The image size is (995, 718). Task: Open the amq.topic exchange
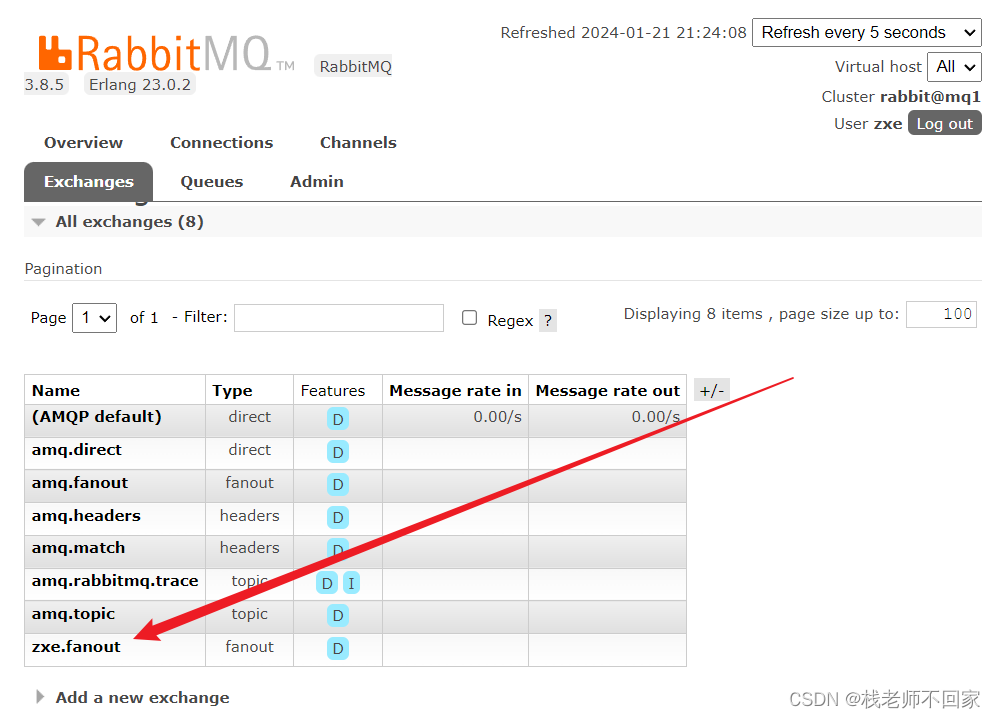(74, 614)
